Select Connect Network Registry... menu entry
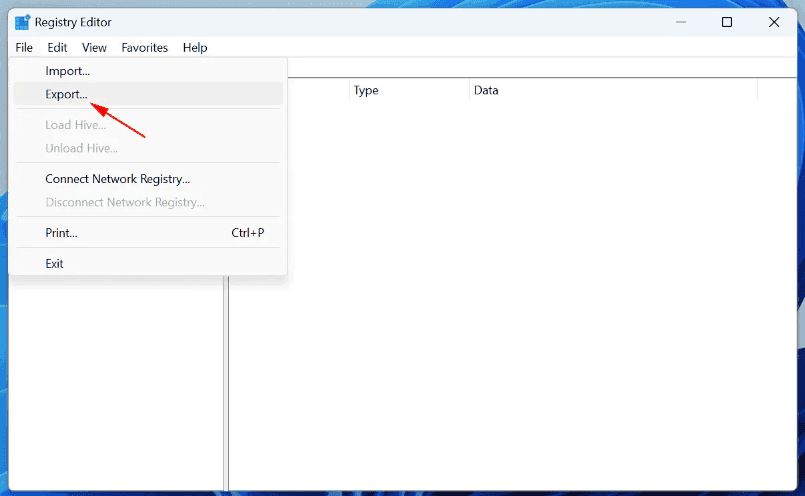Screen dimensions: 805x496 [x=148, y=179]
